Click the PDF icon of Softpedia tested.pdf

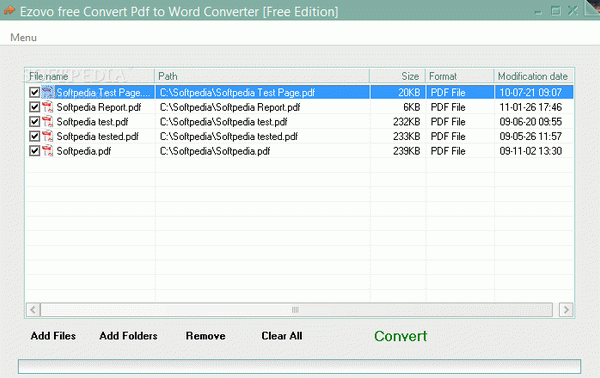(47, 136)
